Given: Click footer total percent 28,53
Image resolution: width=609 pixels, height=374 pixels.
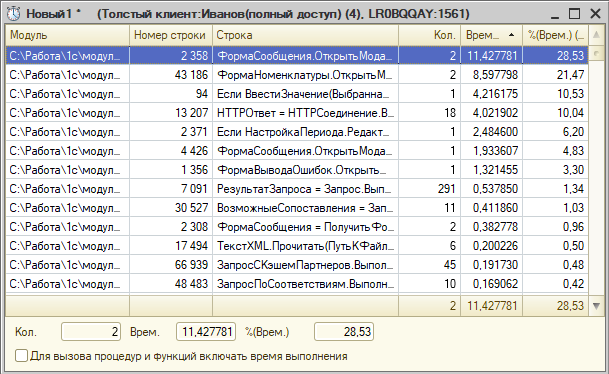Looking at the screenshot, I should pos(555,306).
